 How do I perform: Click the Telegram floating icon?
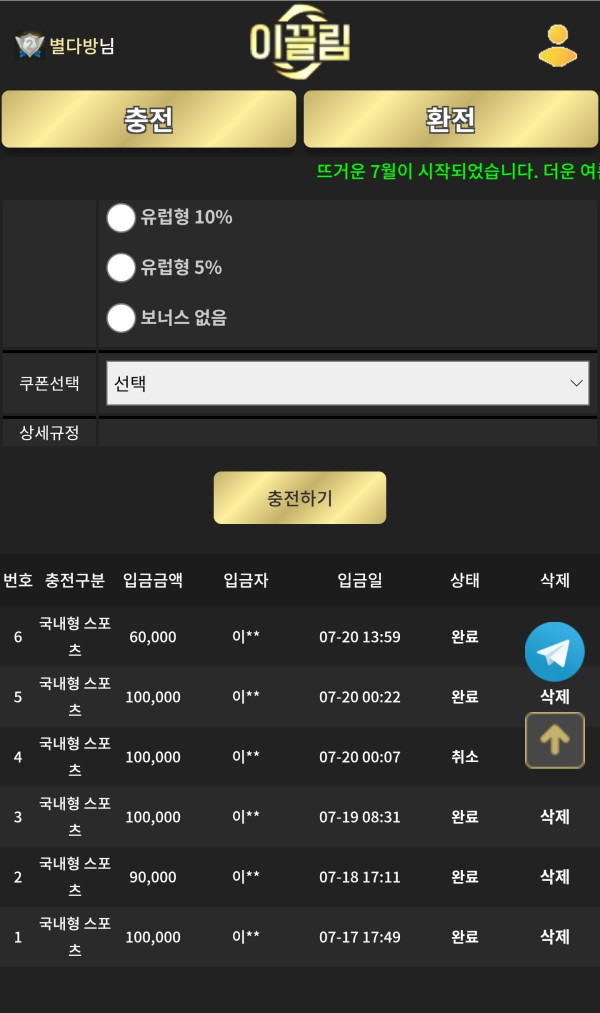point(554,652)
